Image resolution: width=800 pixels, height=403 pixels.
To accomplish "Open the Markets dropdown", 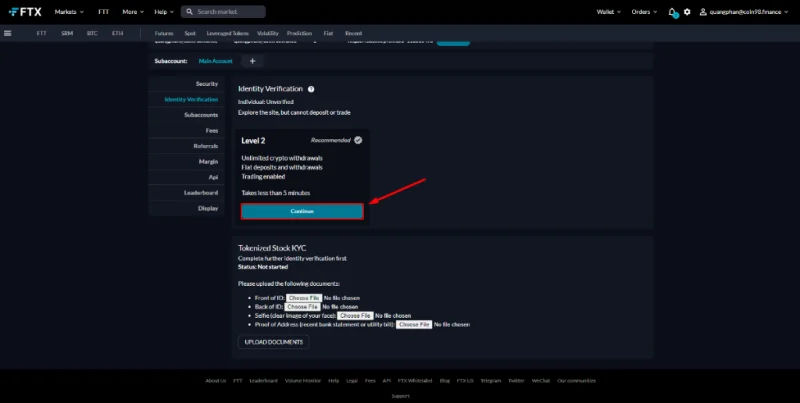I will click(69, 12).
